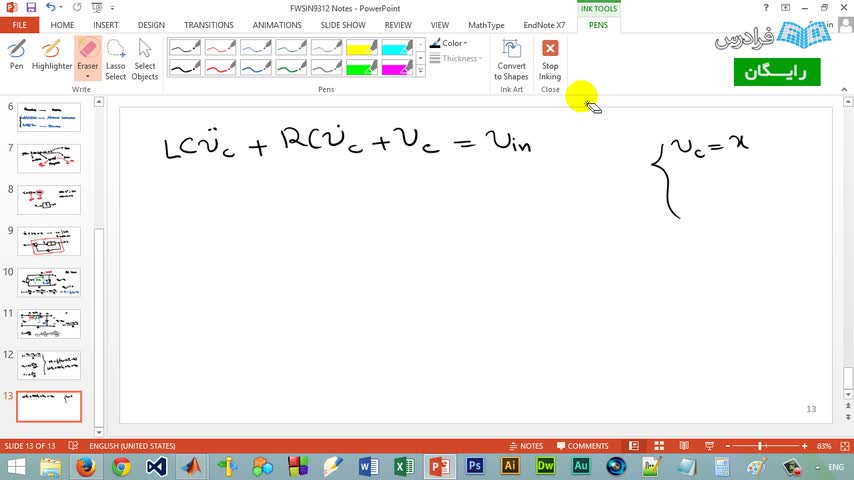The height and width of the screenshot is (480, 854).
Task: Open ribbon display options
Action: [x=785, y=8]
